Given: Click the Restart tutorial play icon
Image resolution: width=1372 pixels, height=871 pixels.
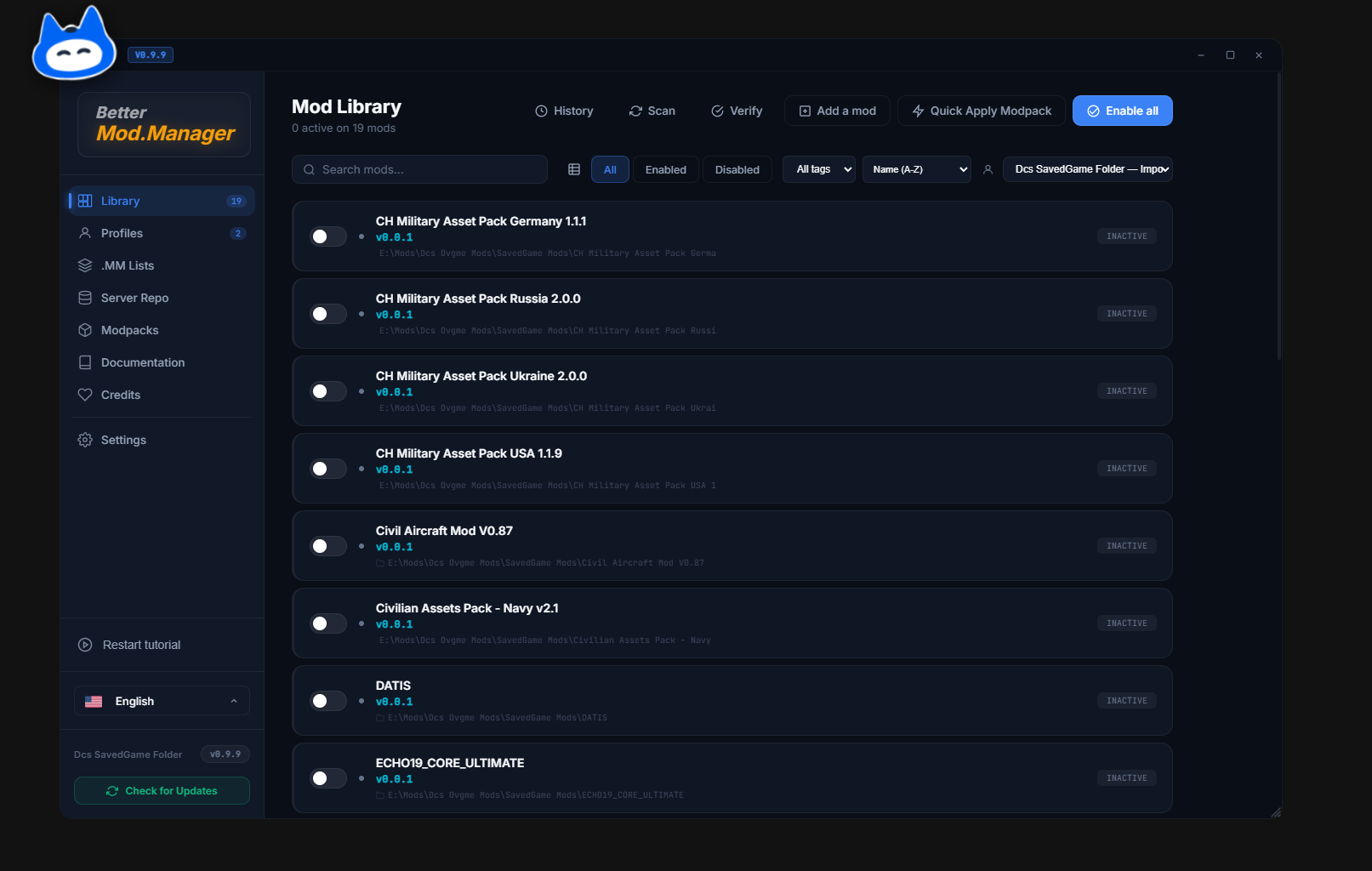Looking at the screenshot, I should coord(85,645).
